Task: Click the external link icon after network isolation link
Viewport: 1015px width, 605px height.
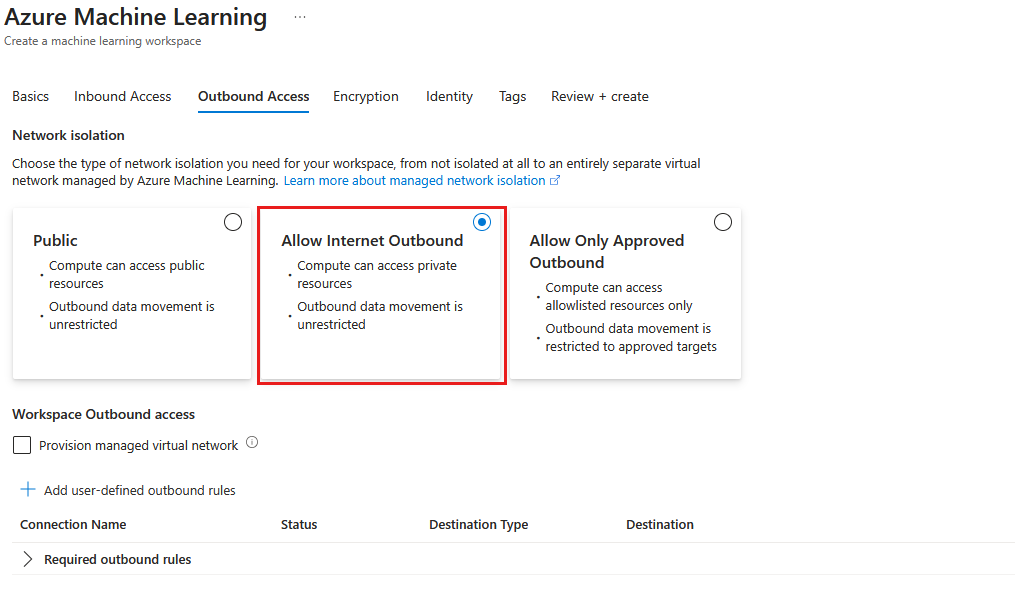Action: click(x=555, y=180)
